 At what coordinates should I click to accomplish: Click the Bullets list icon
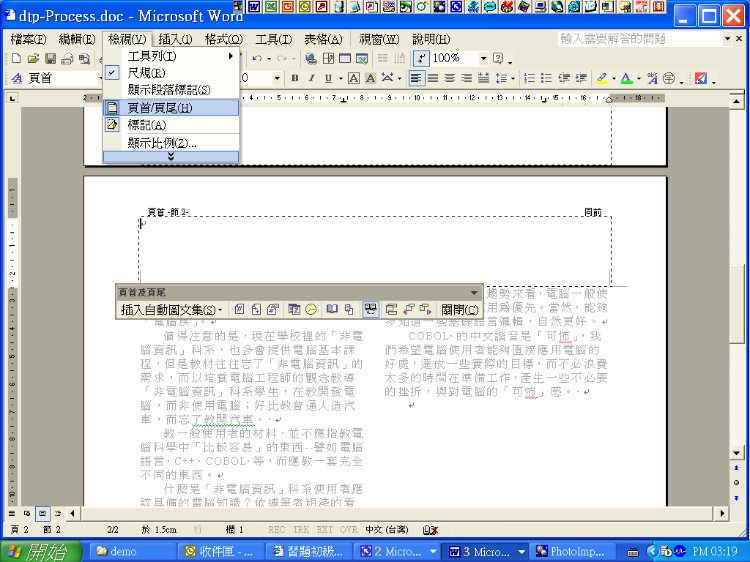[546, 78]
